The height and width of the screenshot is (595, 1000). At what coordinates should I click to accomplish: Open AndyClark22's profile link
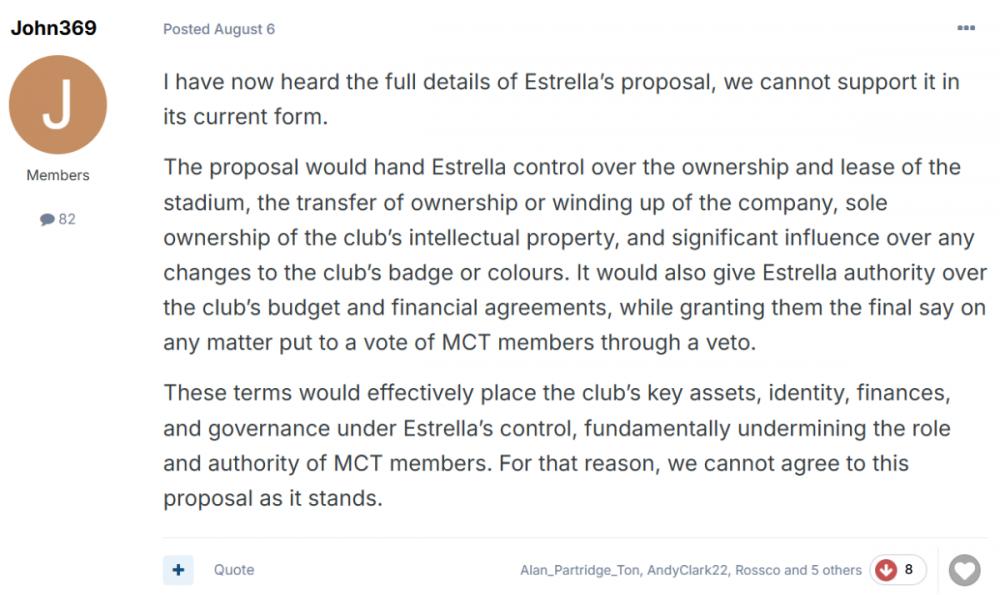click(688, 570)
